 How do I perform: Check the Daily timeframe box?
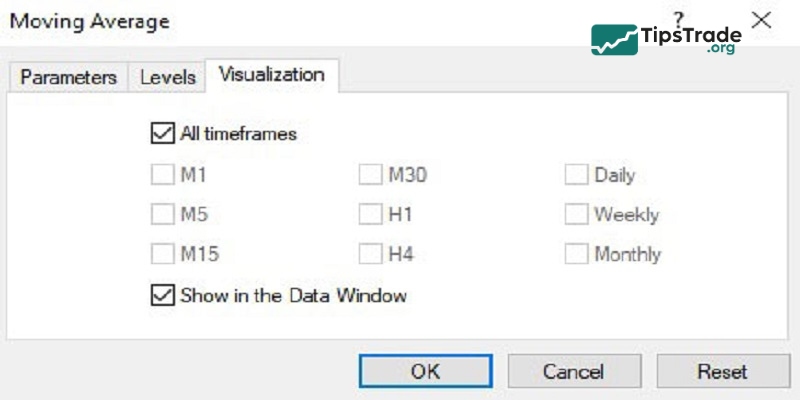coord(575,175)
